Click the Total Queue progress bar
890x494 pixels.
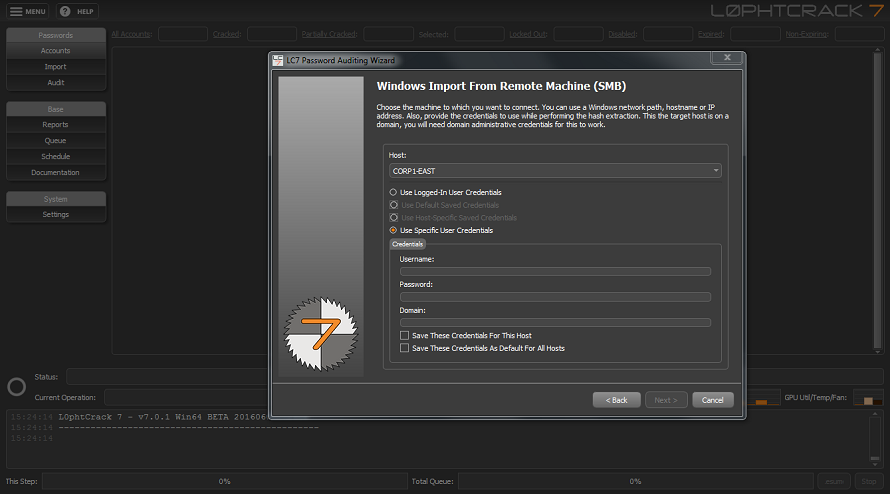pos(636,482)
